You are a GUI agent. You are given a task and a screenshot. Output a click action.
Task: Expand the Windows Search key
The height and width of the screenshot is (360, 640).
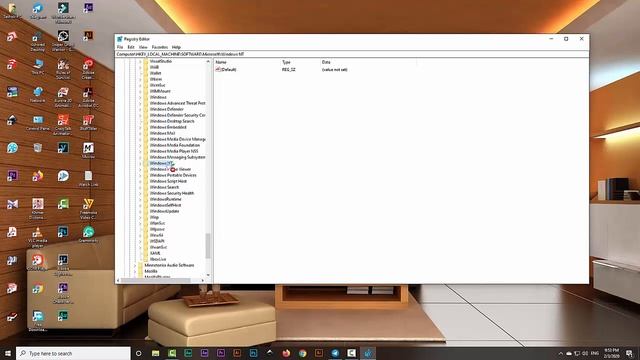pos(140,187)
